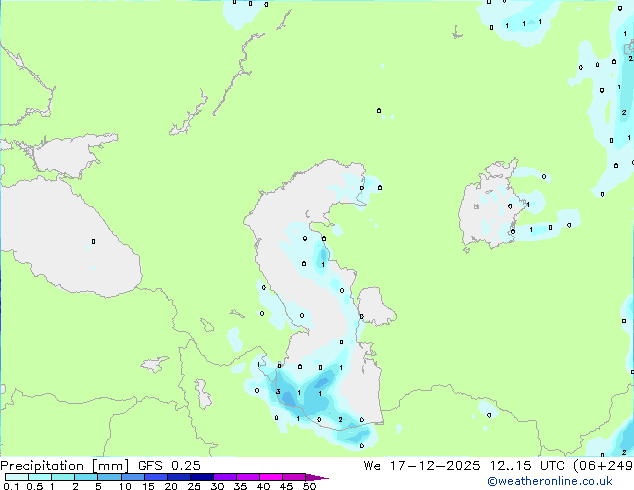Click the 35 to 40 mm legend swatch
This screenshot has width=634, height=490.
[247, 477]
